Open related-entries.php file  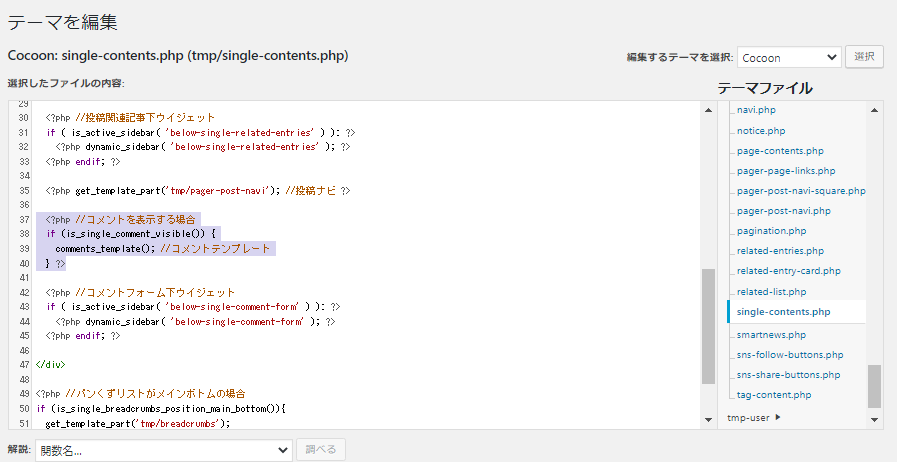click(x=780, y=251)
